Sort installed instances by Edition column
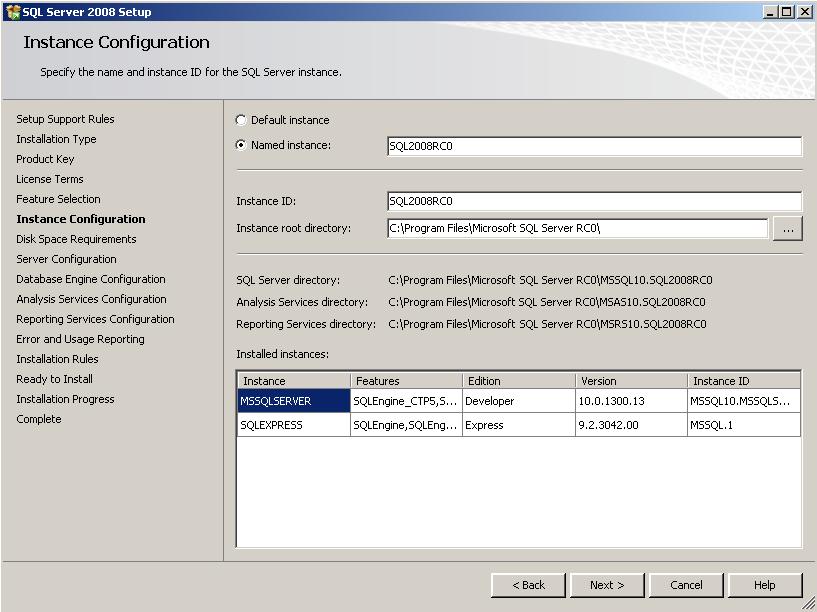This screenshot has width=817, height=612. tap(518, 381)
